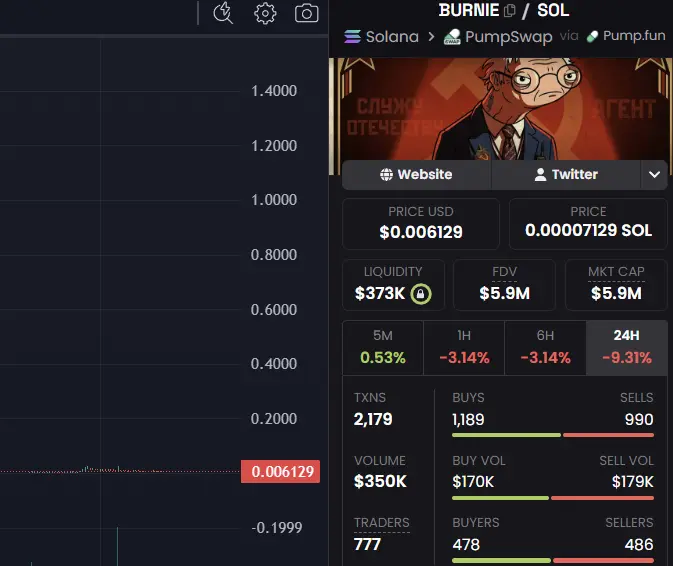The width and height of the screenshot is (673, 566).
Task: Click the SELLS count 990
Action: click(639, 420)
